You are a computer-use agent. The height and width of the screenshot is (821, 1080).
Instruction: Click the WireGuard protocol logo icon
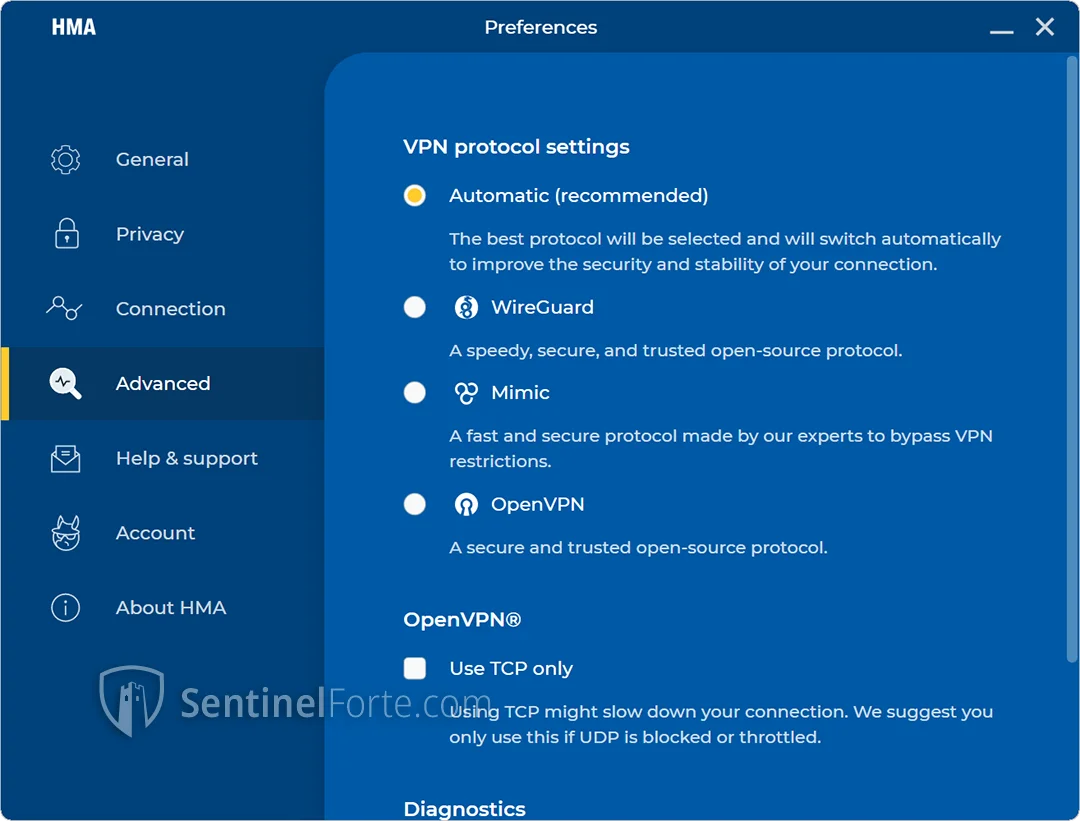tap(466, 307)
